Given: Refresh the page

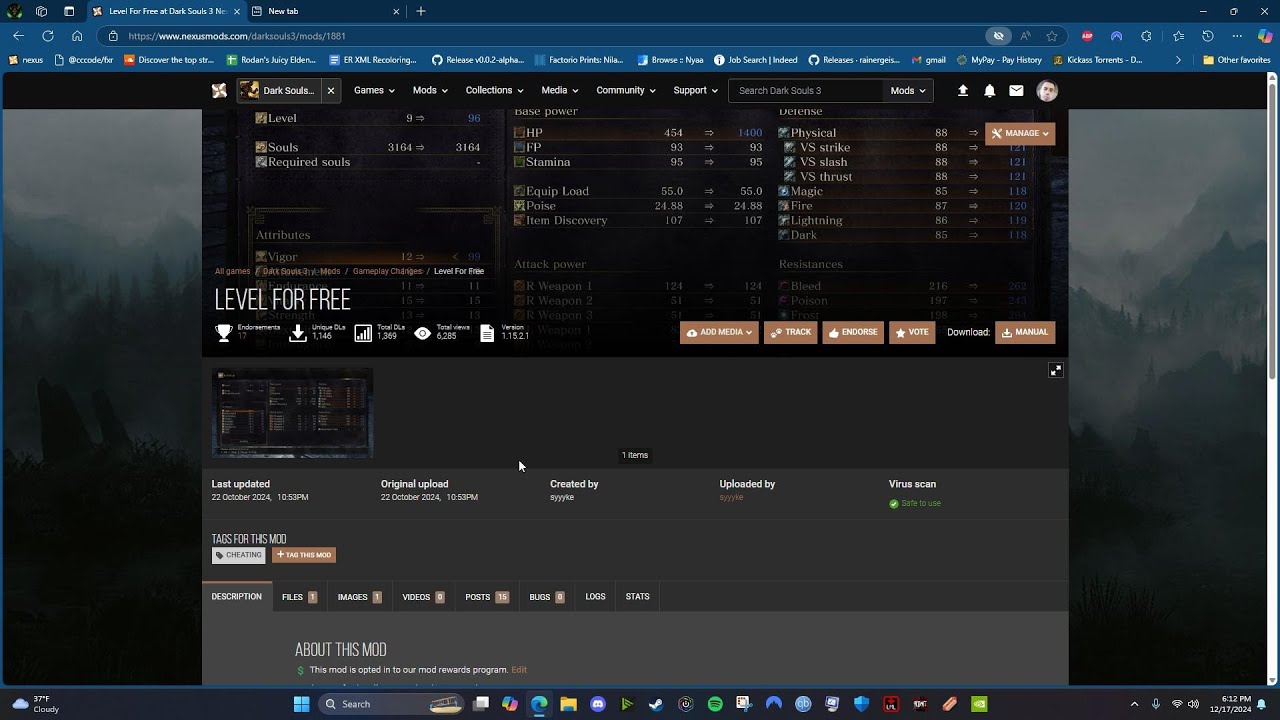Looking at the screenshot, I should point(47,36).
